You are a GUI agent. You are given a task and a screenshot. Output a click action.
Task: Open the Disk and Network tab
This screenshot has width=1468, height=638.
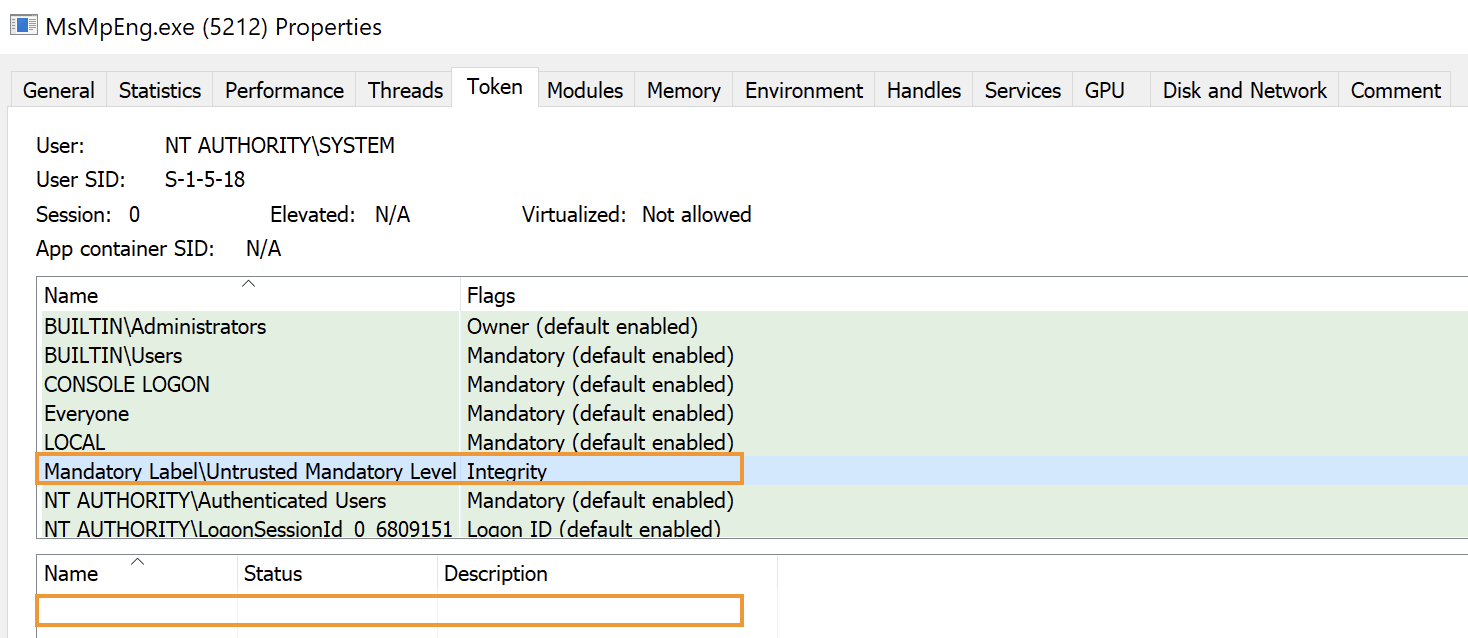[1244, 90]
